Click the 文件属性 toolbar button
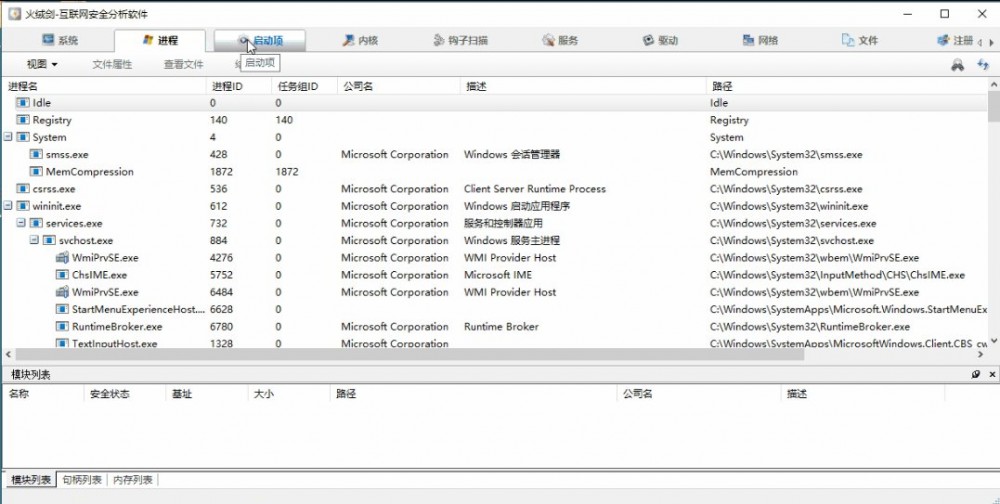Screen dimensions: 1000x504 coord(112,64)
